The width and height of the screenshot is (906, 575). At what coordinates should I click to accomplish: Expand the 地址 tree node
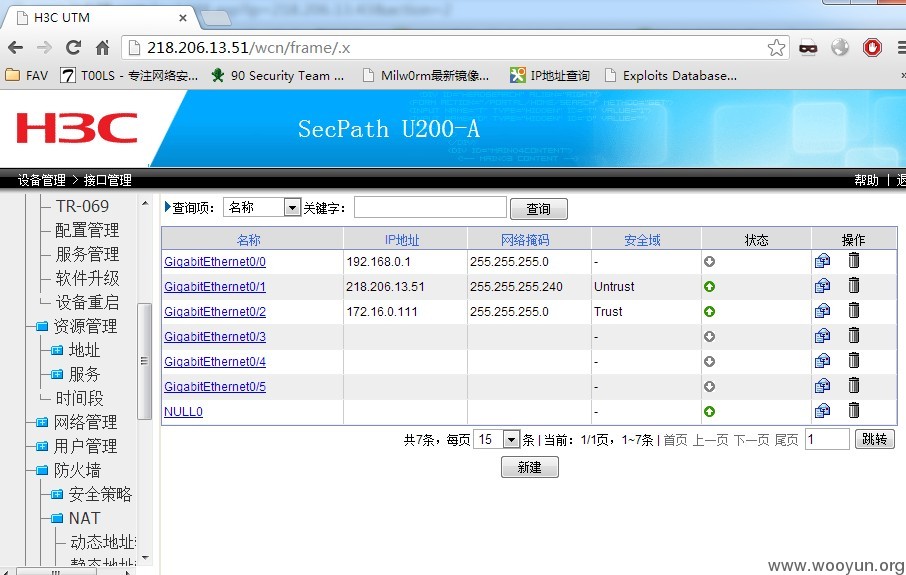tap(57, 350)
